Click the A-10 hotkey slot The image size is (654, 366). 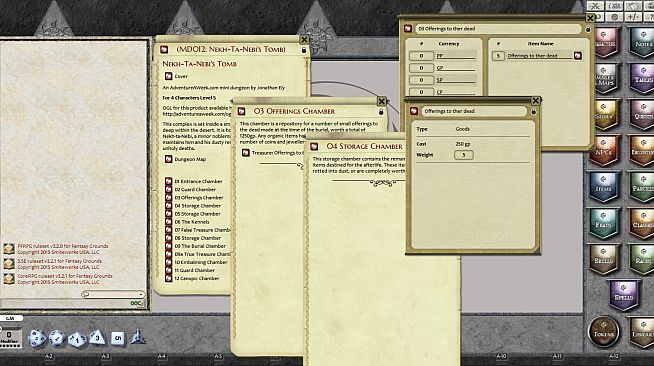pyautogui.click(x=501, y=356)
